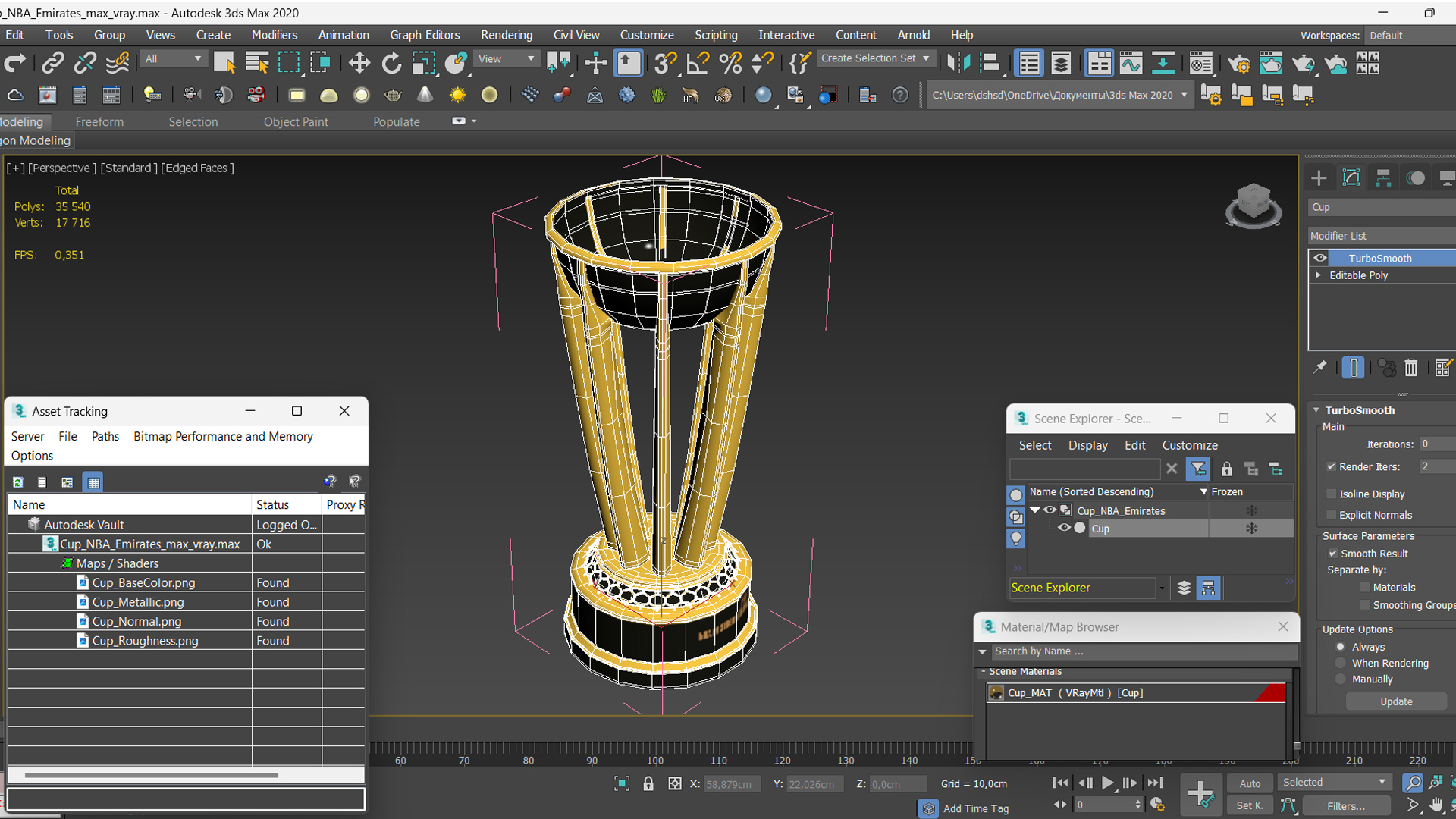Image resolution: width=1456 pixels, height=819 pixels.
Task: Select the Scale transform tool
Action: pyautogui.click(x=424, y=63)
